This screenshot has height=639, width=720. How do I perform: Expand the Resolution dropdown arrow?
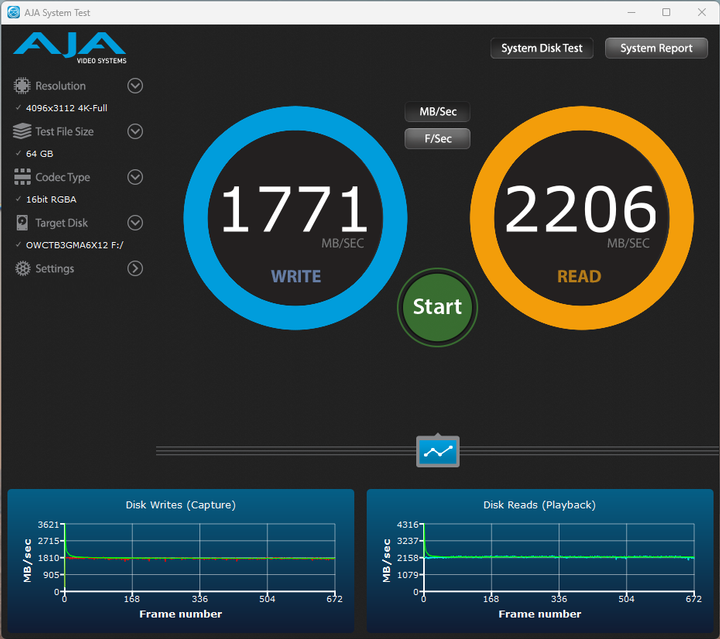(x=135, y=86)
